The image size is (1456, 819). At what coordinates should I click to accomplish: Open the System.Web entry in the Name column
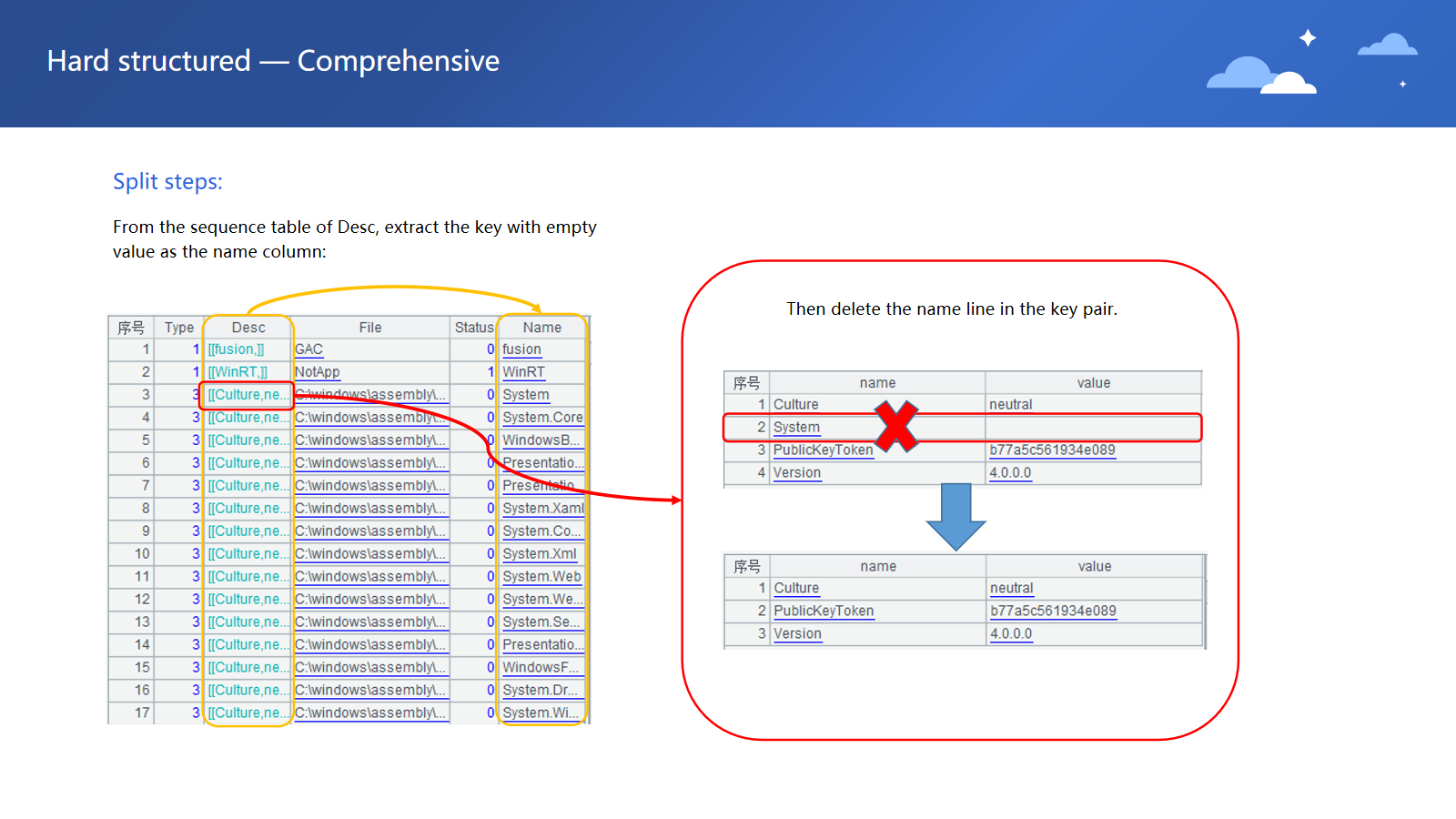pos(541,577)
